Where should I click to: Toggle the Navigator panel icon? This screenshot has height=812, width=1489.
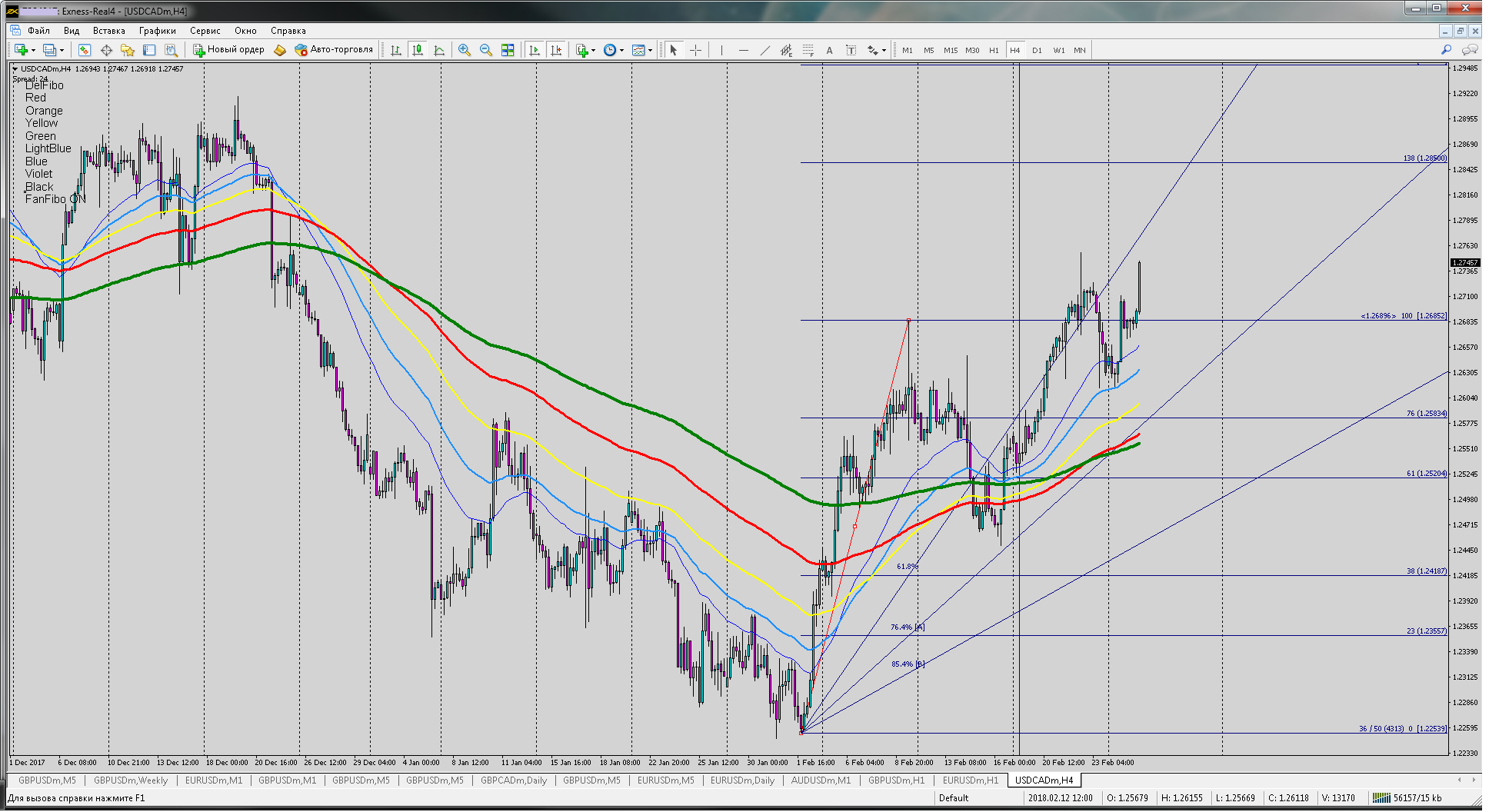[128, 50]
